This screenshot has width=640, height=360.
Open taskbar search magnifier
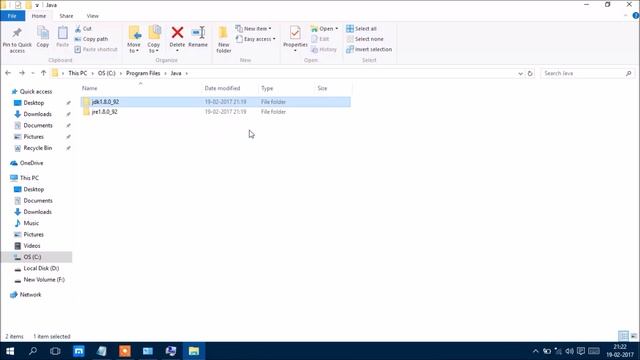click(33, 351)
